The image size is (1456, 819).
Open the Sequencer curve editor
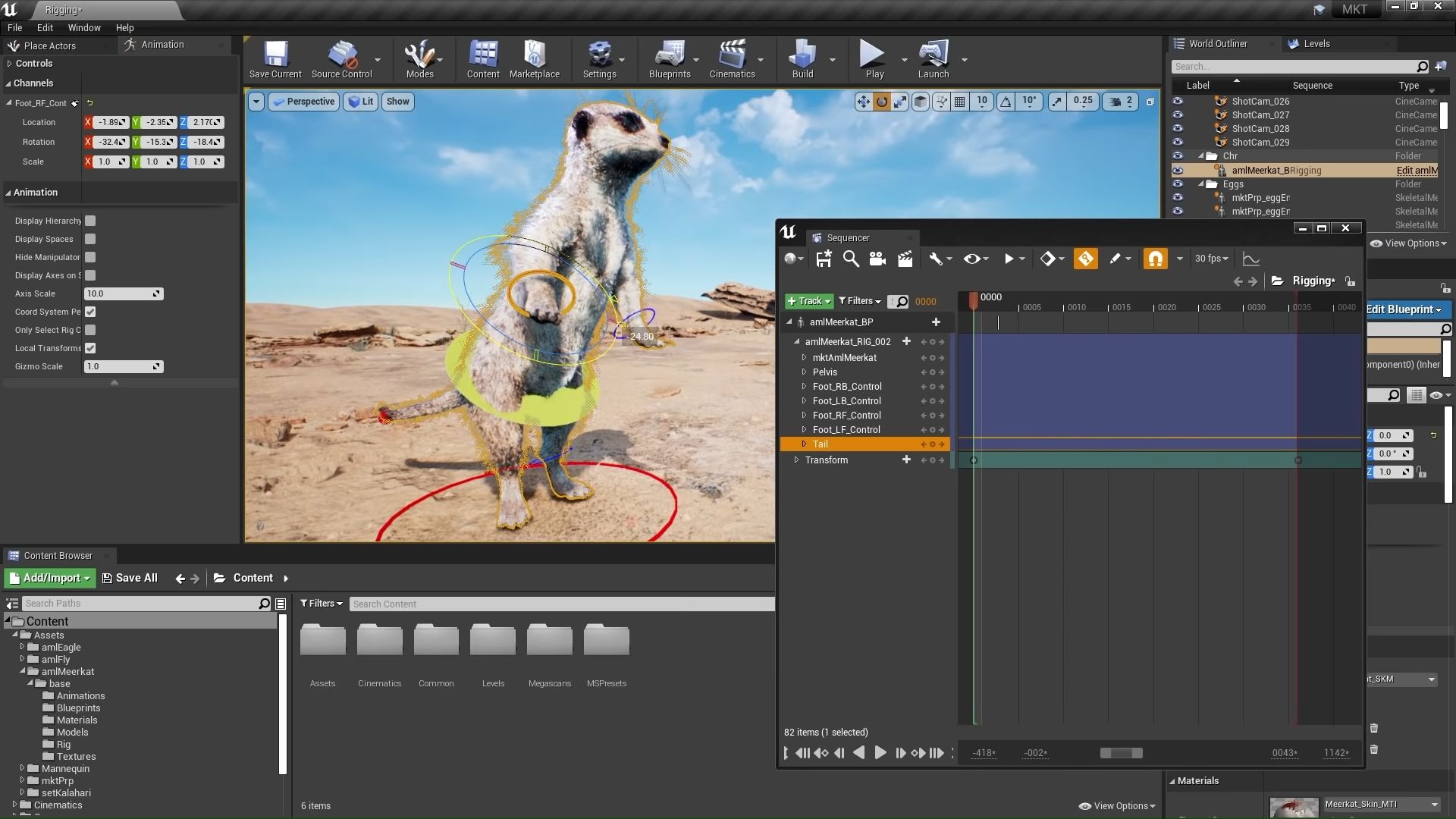1251,259
